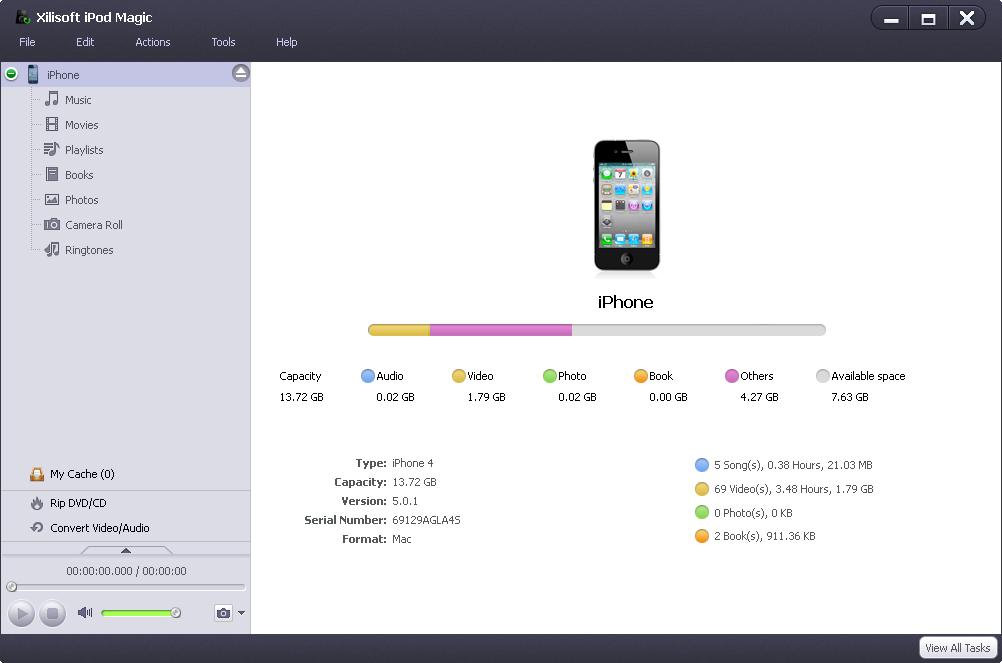Play the media in preview player

coord(21,614)
